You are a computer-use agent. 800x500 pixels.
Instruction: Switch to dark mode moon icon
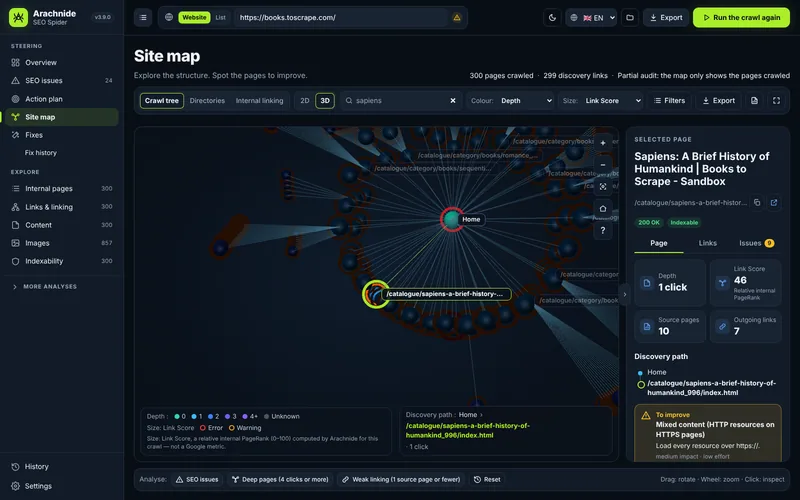[552, 17]
